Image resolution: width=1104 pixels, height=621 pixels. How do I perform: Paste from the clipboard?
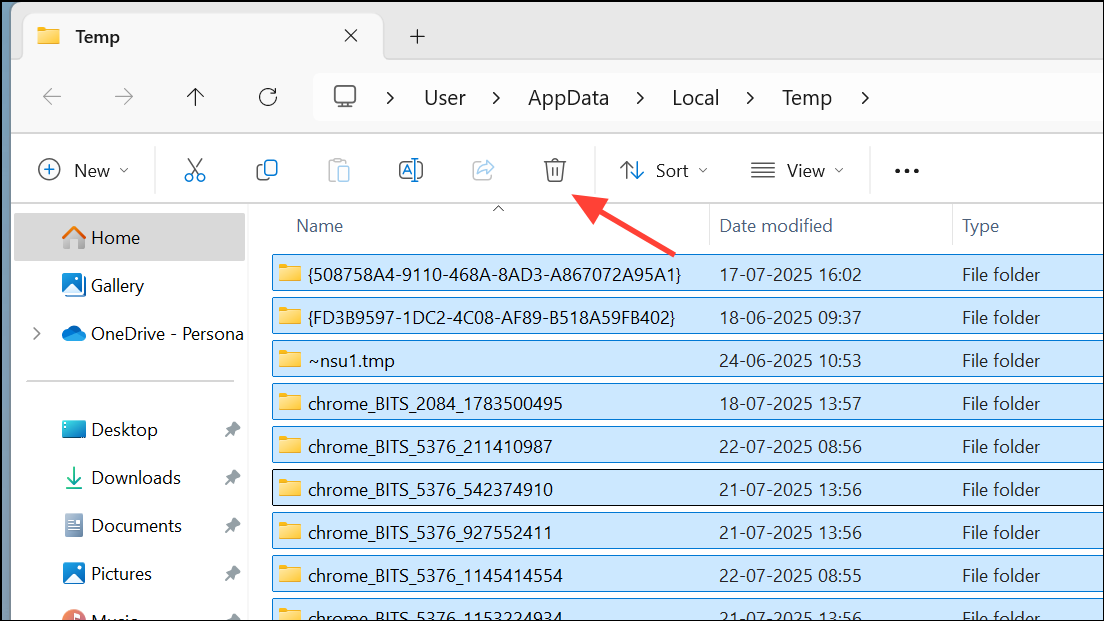[339, 170]
